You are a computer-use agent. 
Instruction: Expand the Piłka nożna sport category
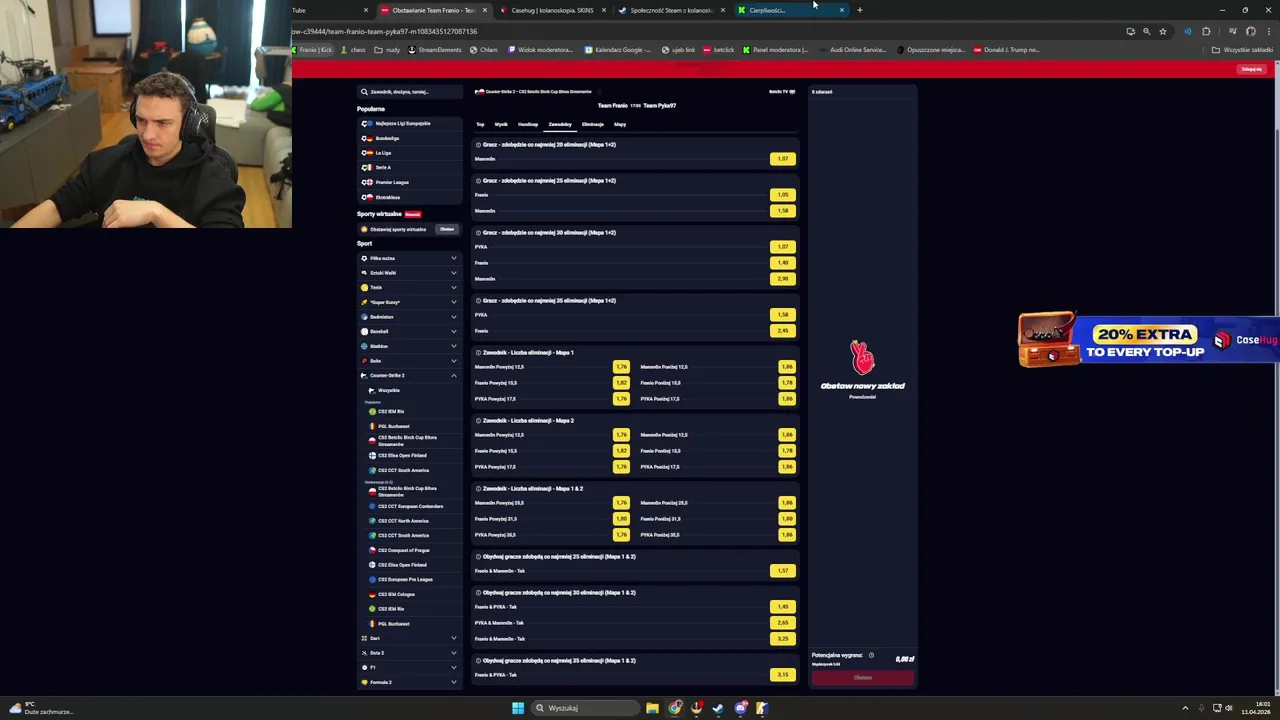point(410,258)
